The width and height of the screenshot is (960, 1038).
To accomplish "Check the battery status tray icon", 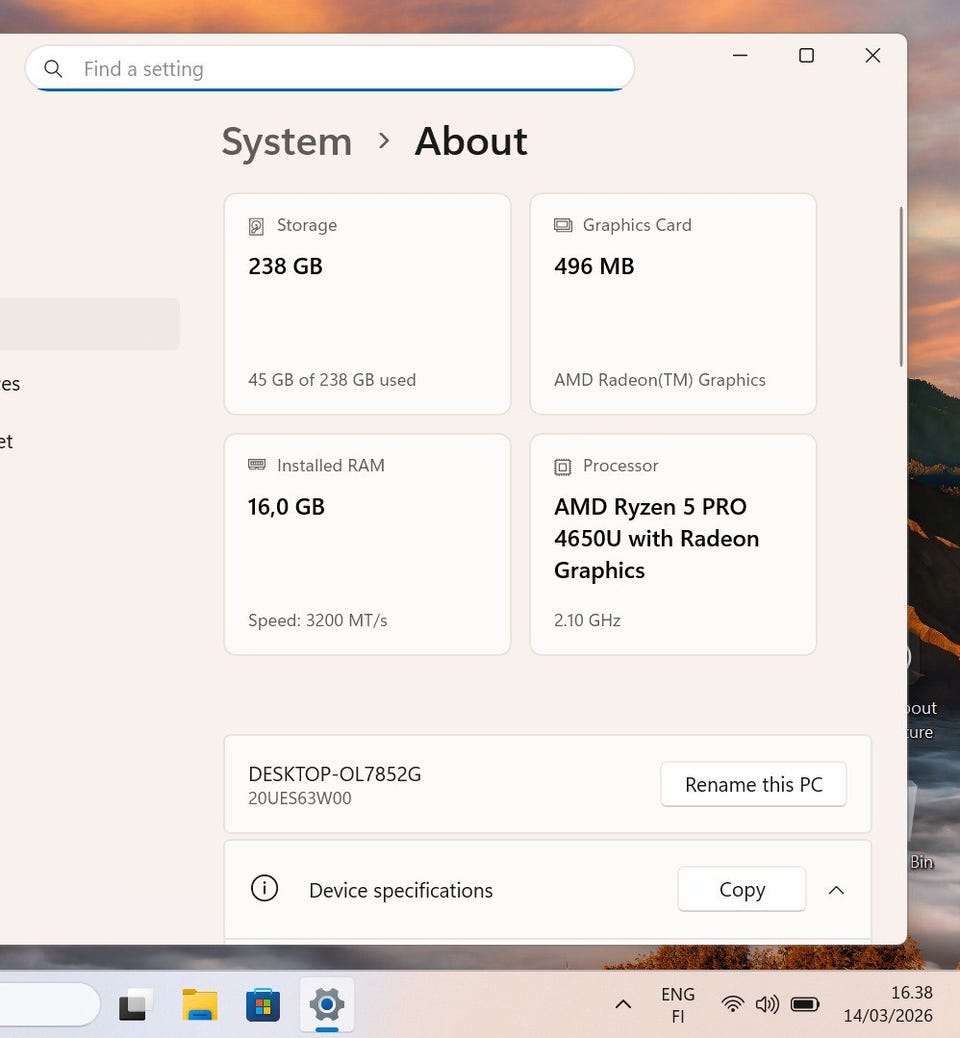I will coord(805,1004).
